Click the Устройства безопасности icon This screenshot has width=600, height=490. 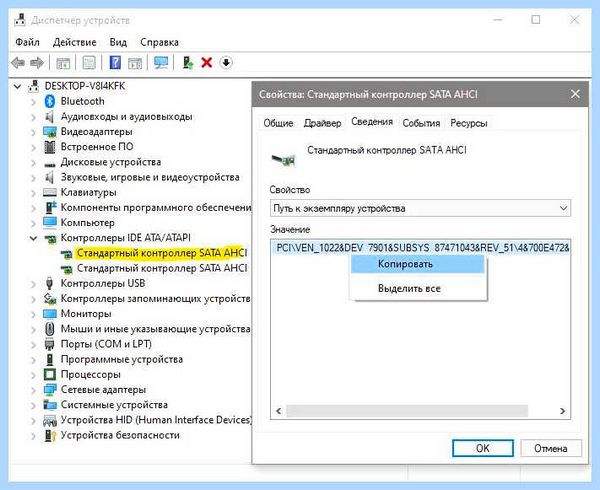[x=50, y=435]
